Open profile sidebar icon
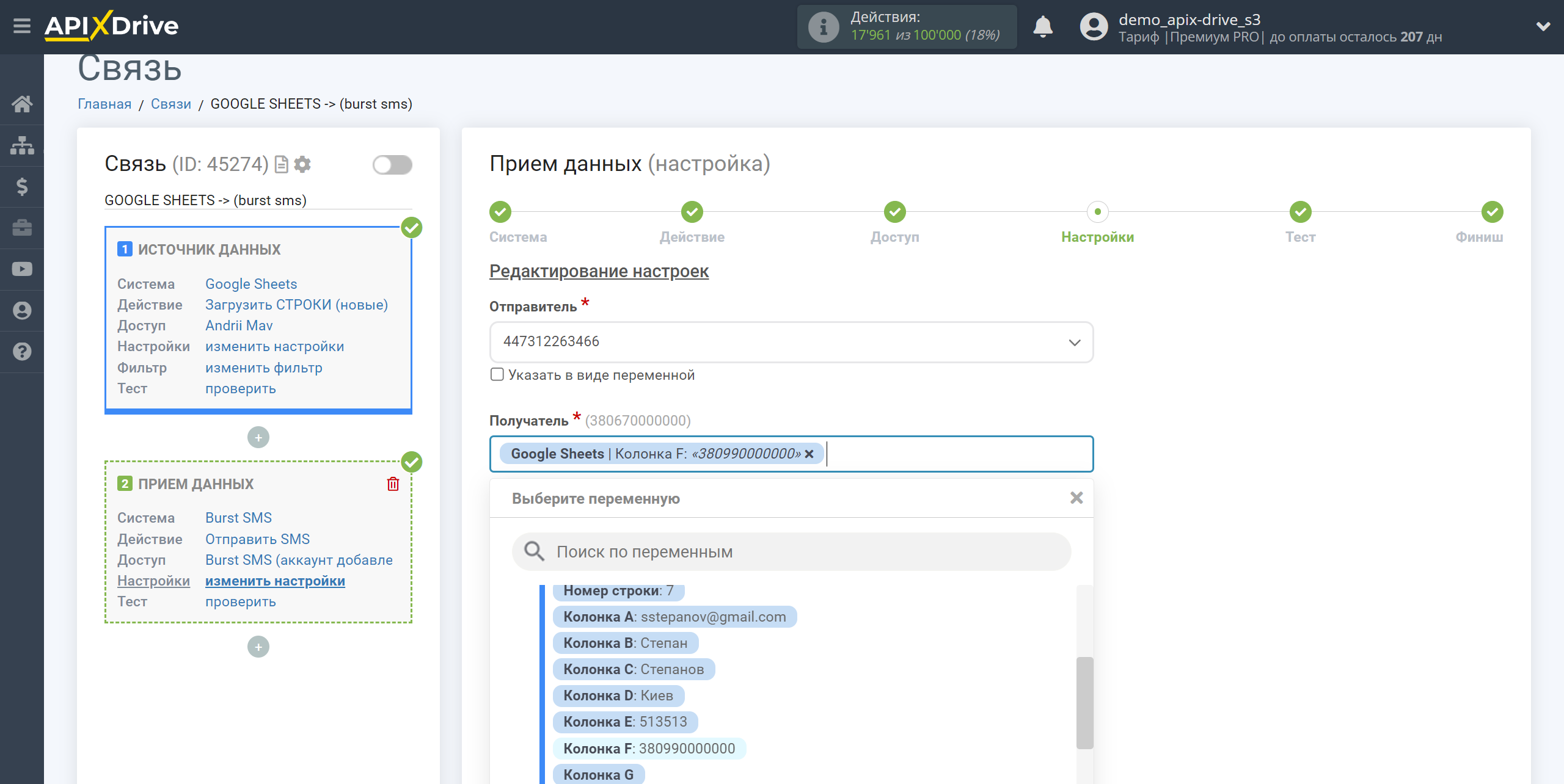The image size is (1564, 784). point(22,310)
